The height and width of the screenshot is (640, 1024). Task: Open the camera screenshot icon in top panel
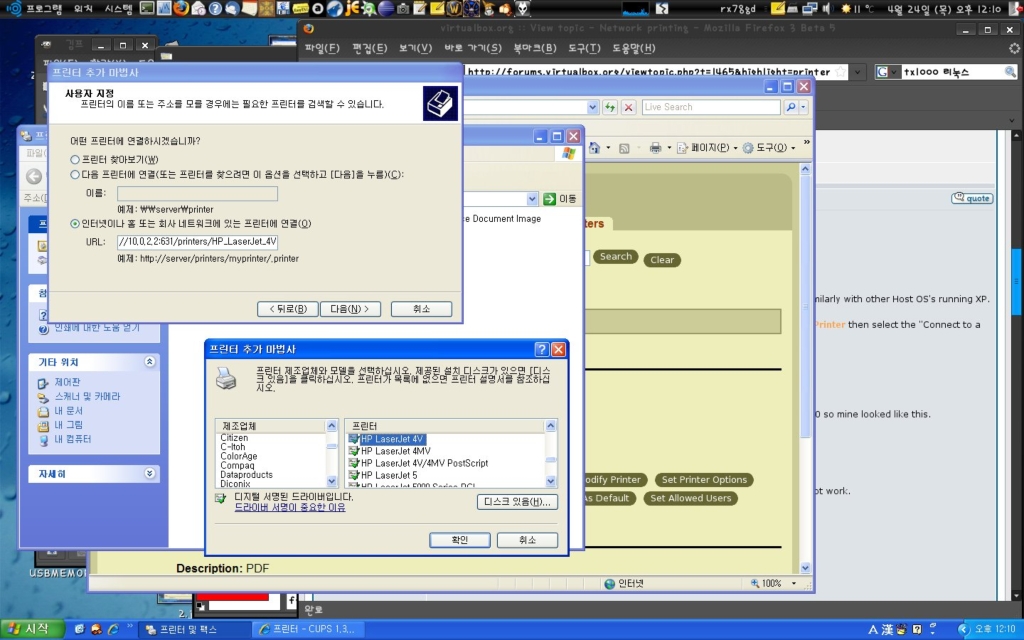[403, 8]
